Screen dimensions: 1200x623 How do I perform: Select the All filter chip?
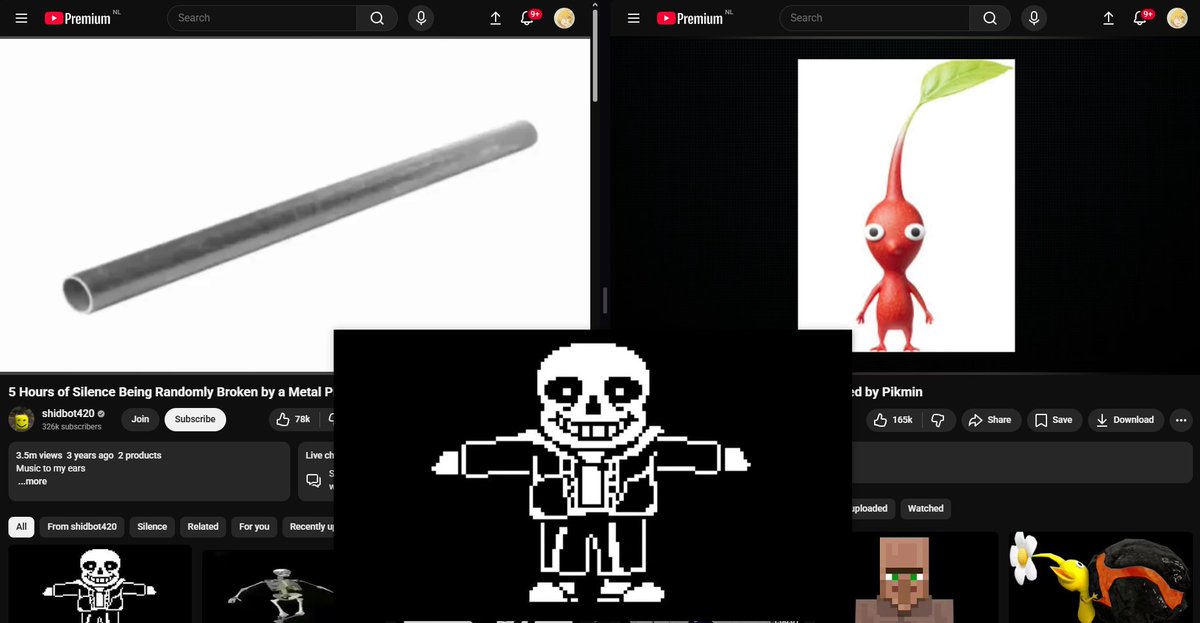pyautogui.click(x=21, y=527)
